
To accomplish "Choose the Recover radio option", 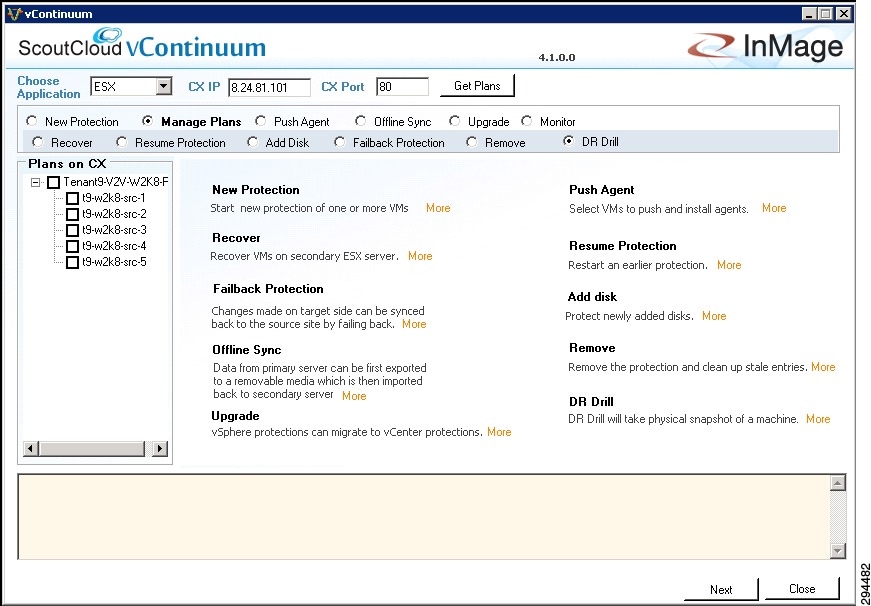I will tap(37, 142).
